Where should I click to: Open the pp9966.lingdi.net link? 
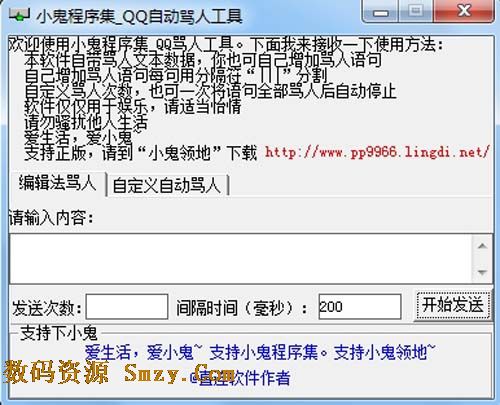[x=377, y=153]
